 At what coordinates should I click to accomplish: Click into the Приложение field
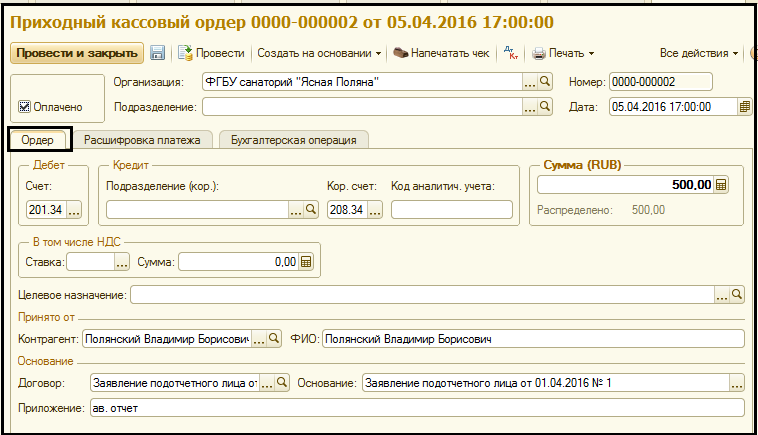click(417, 408)
